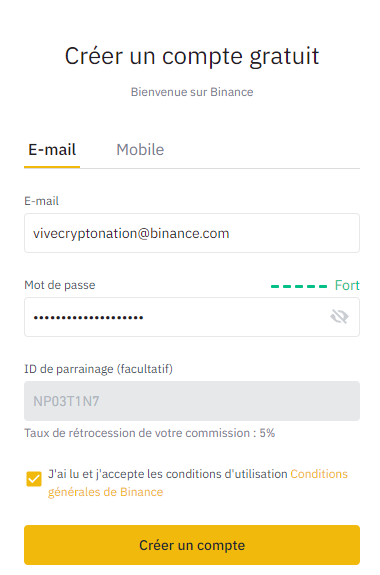Focus the masked password input field
Image resolution: width=380 pixels, height=575 pixels.
[x=192, y=317]
